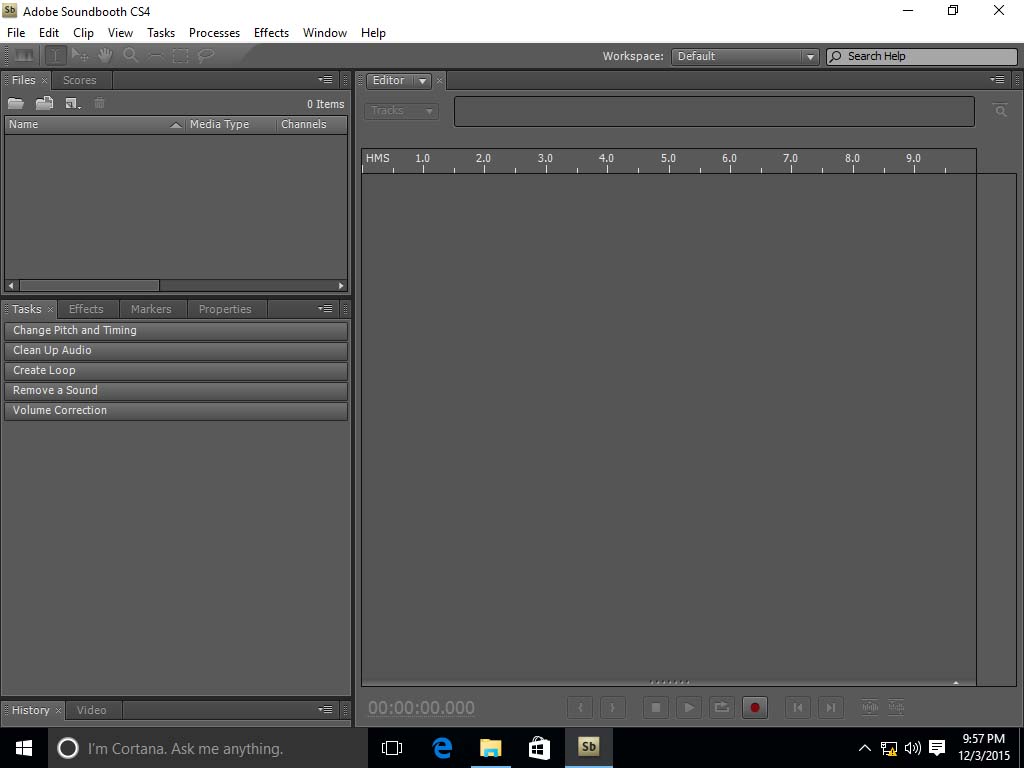The height and width of the screenshot is (768, 1024).
Task: Select the Rectangular Marquee tool
Action: tap(180, 56)
